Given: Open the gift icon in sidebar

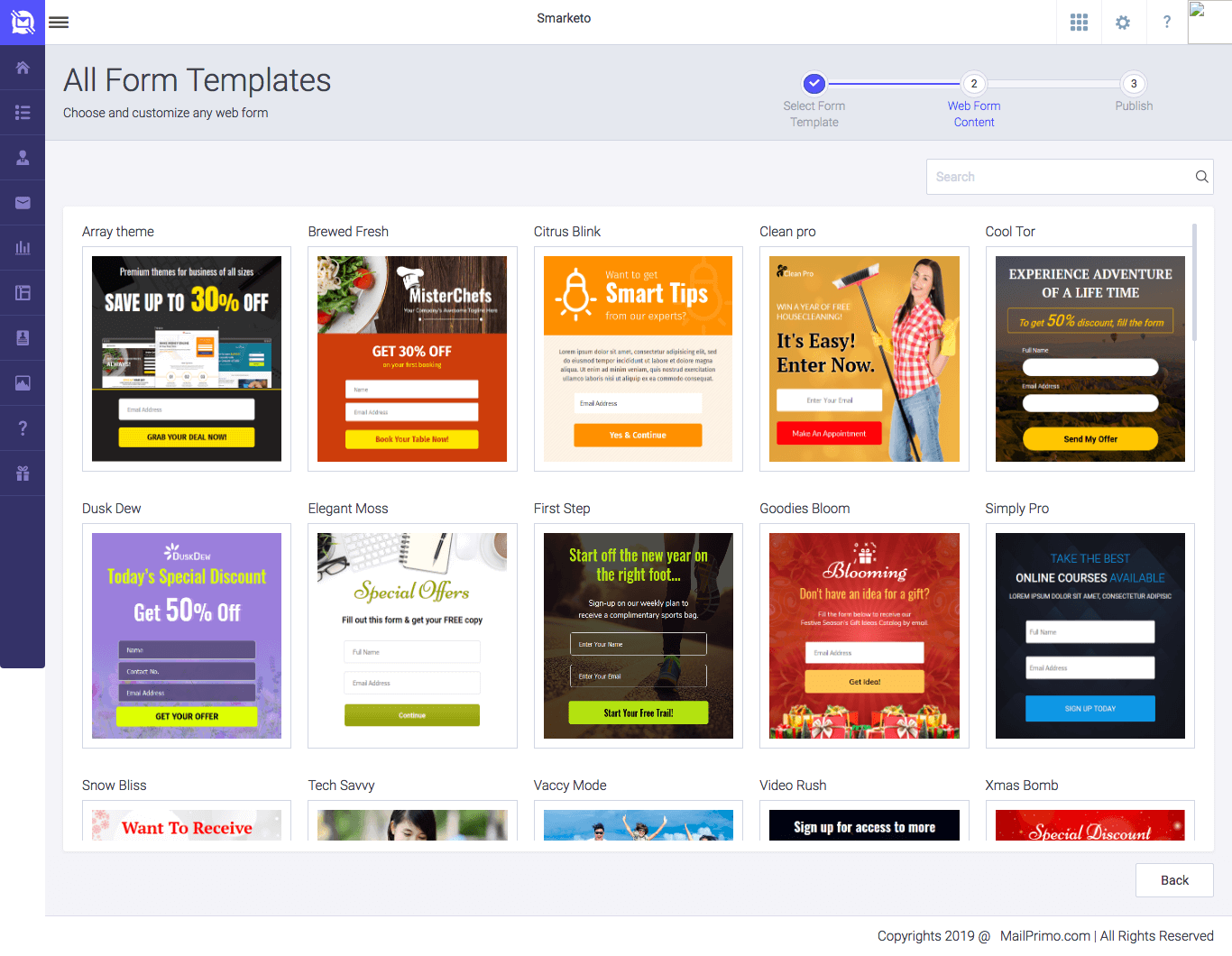Looking at the screenshot, I should pyautogui.click(x=23, y=473).
